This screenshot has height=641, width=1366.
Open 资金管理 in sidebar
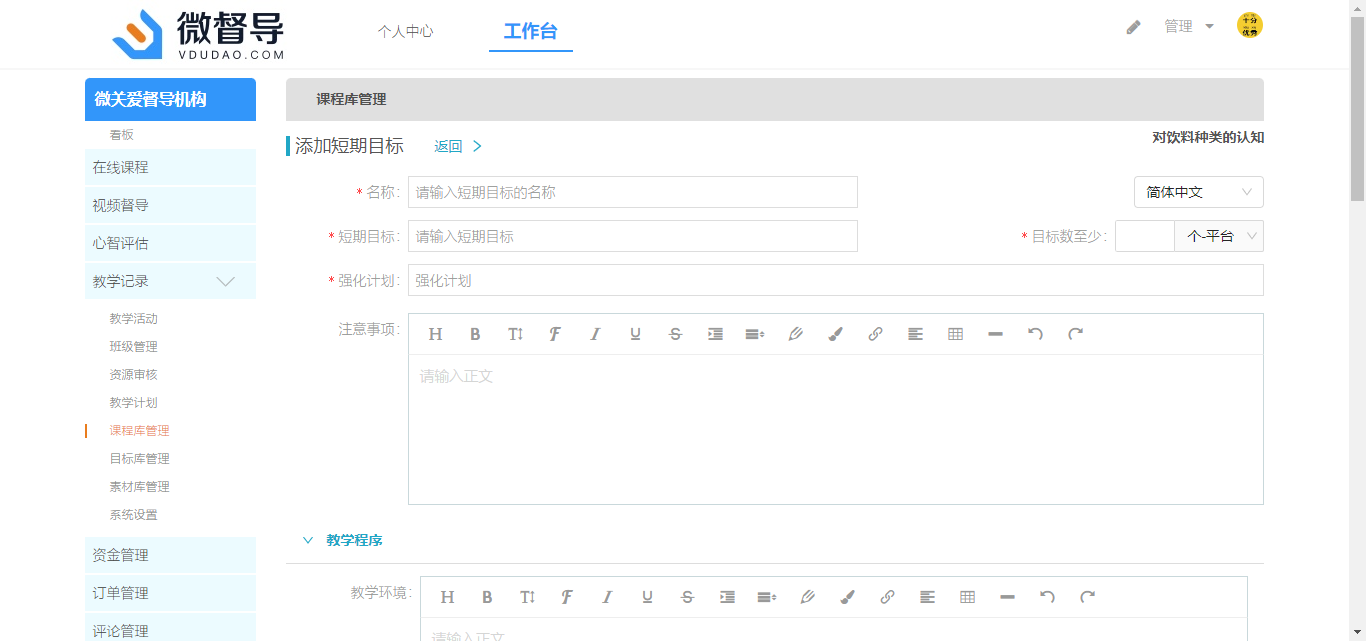pyautogui.click(x=170, y=555)
